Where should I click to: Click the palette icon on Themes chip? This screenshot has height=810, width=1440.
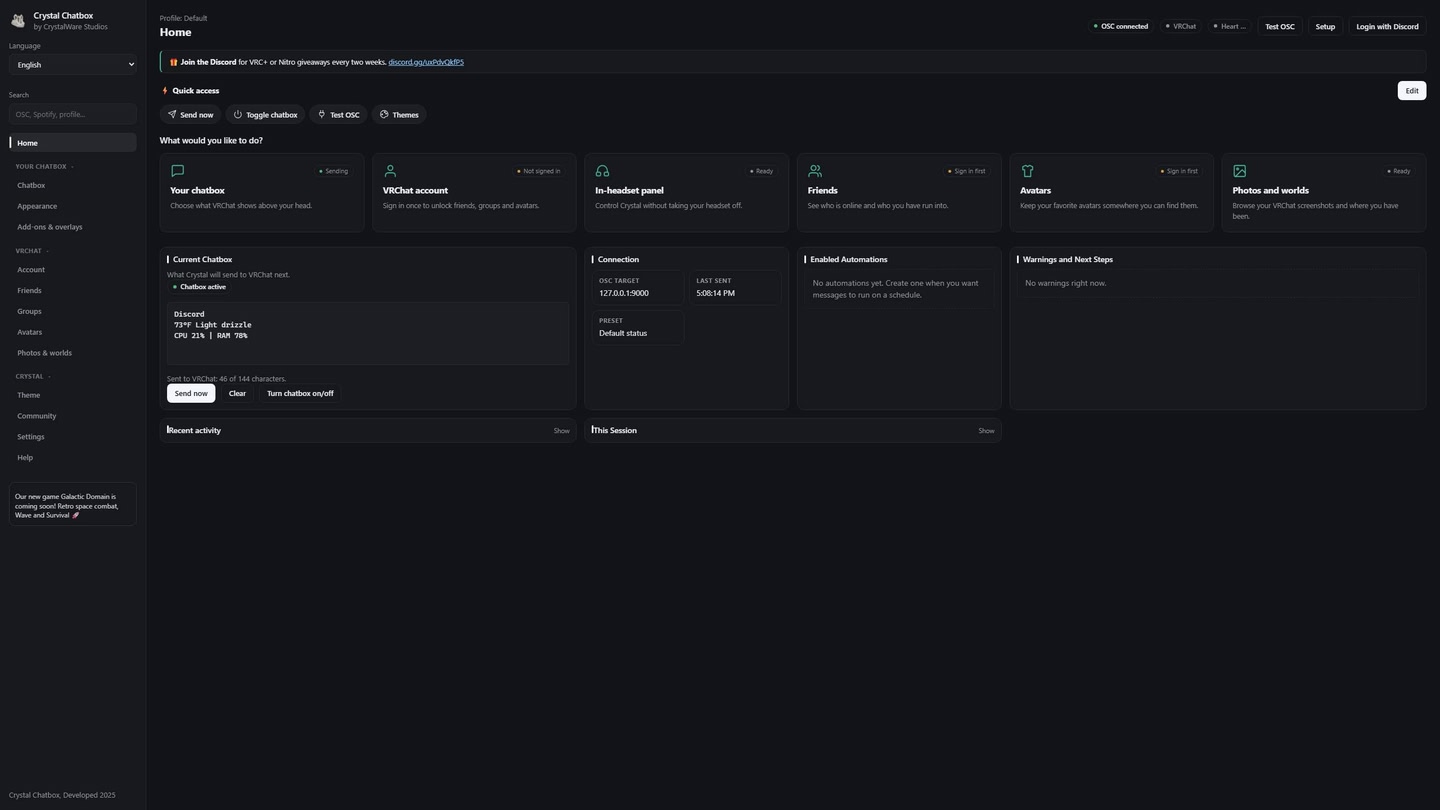(384, 114)
